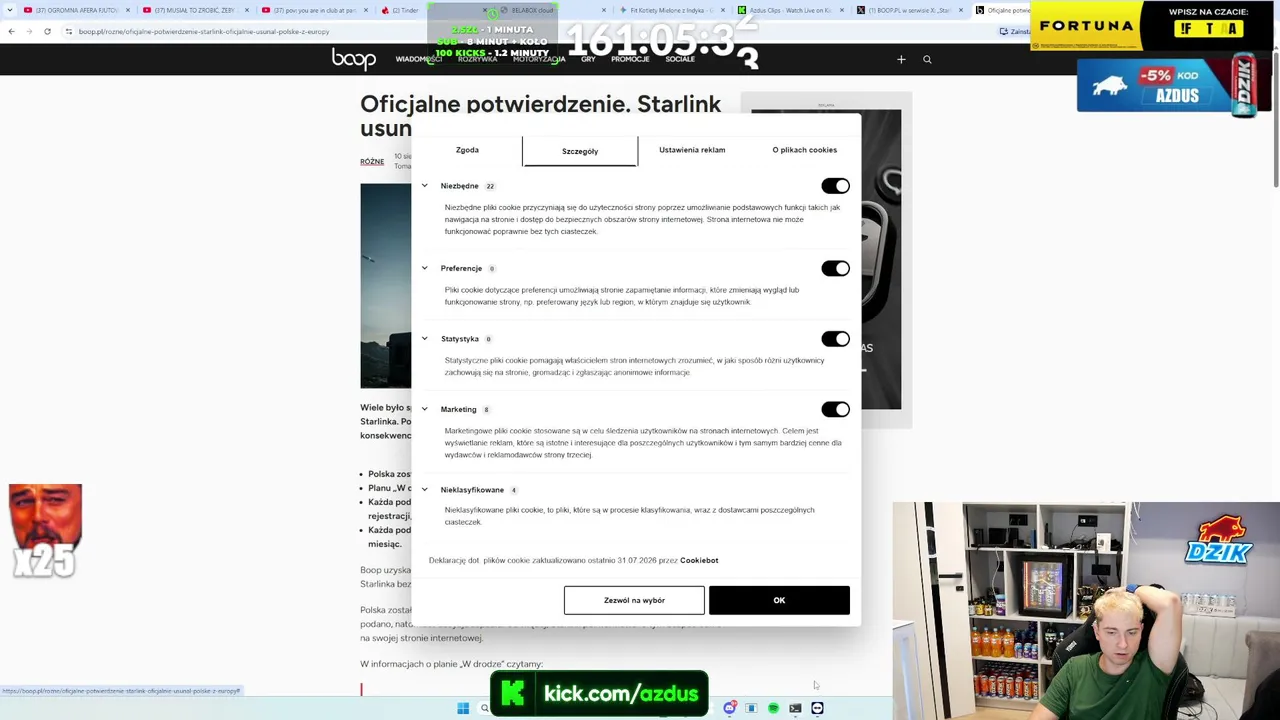The width and height of the screenshot is (1280, 720).
Task: Expand the Nieklasyfikowane category chevron
Action: [425, 490]
